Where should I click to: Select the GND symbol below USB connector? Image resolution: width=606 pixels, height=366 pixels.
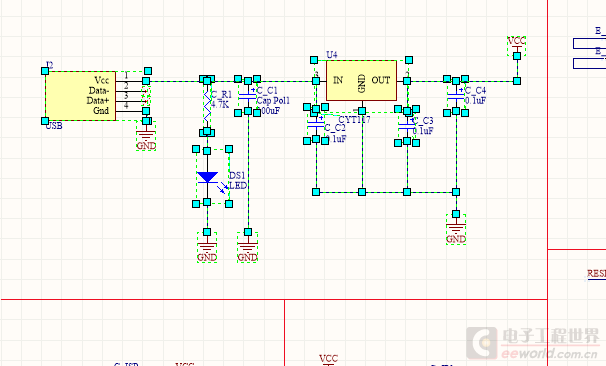click(x=146, y=135)
